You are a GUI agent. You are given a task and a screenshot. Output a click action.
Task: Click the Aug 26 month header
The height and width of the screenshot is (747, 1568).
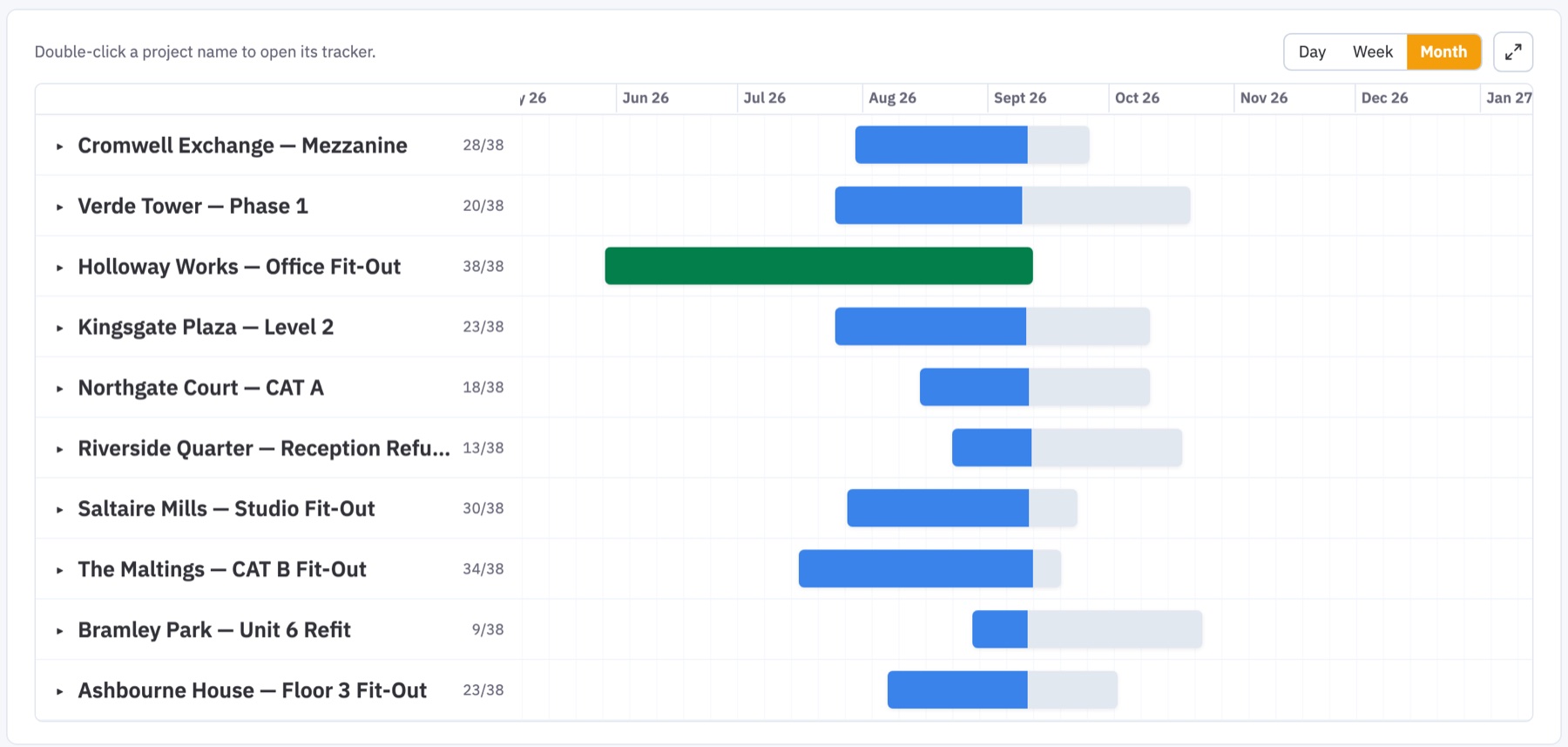point(892,98)
